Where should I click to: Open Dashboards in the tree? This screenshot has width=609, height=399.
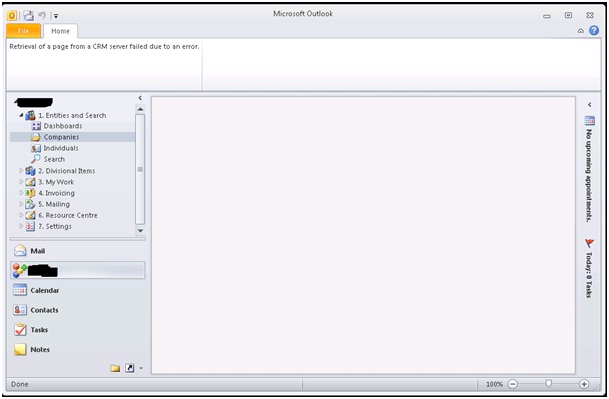(63, 126)
